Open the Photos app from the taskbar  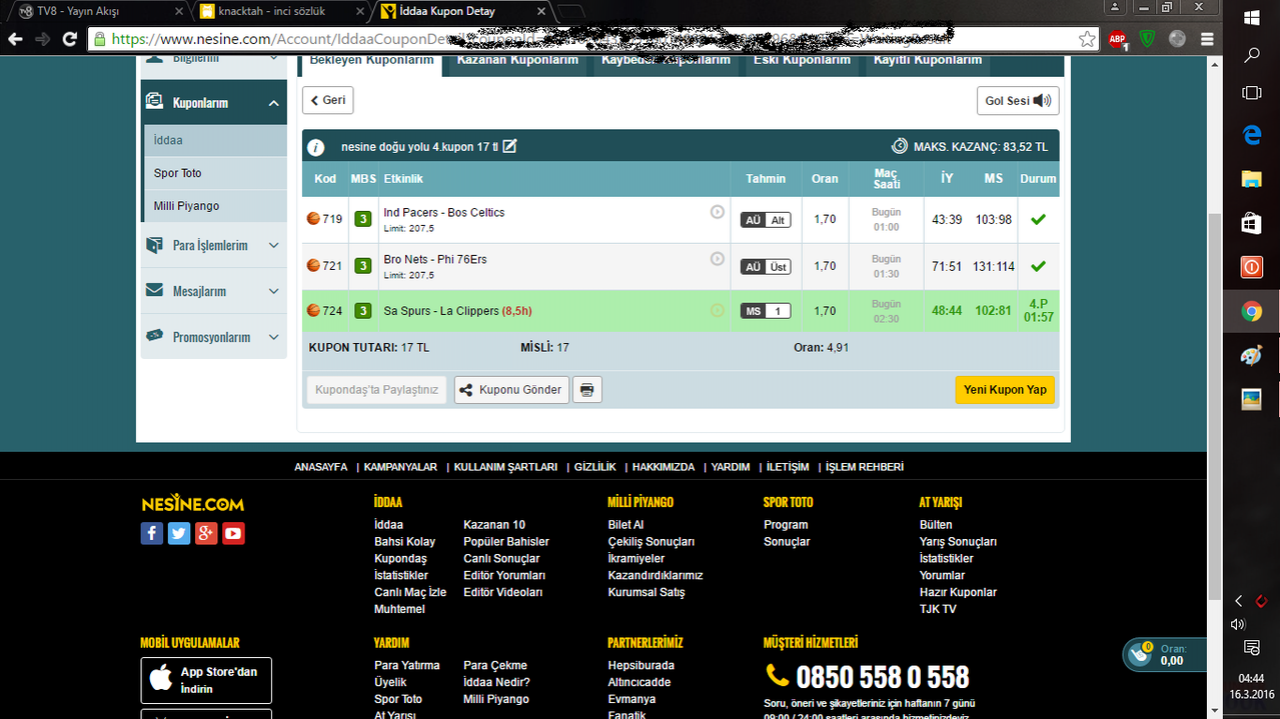tap(1251, 399)
